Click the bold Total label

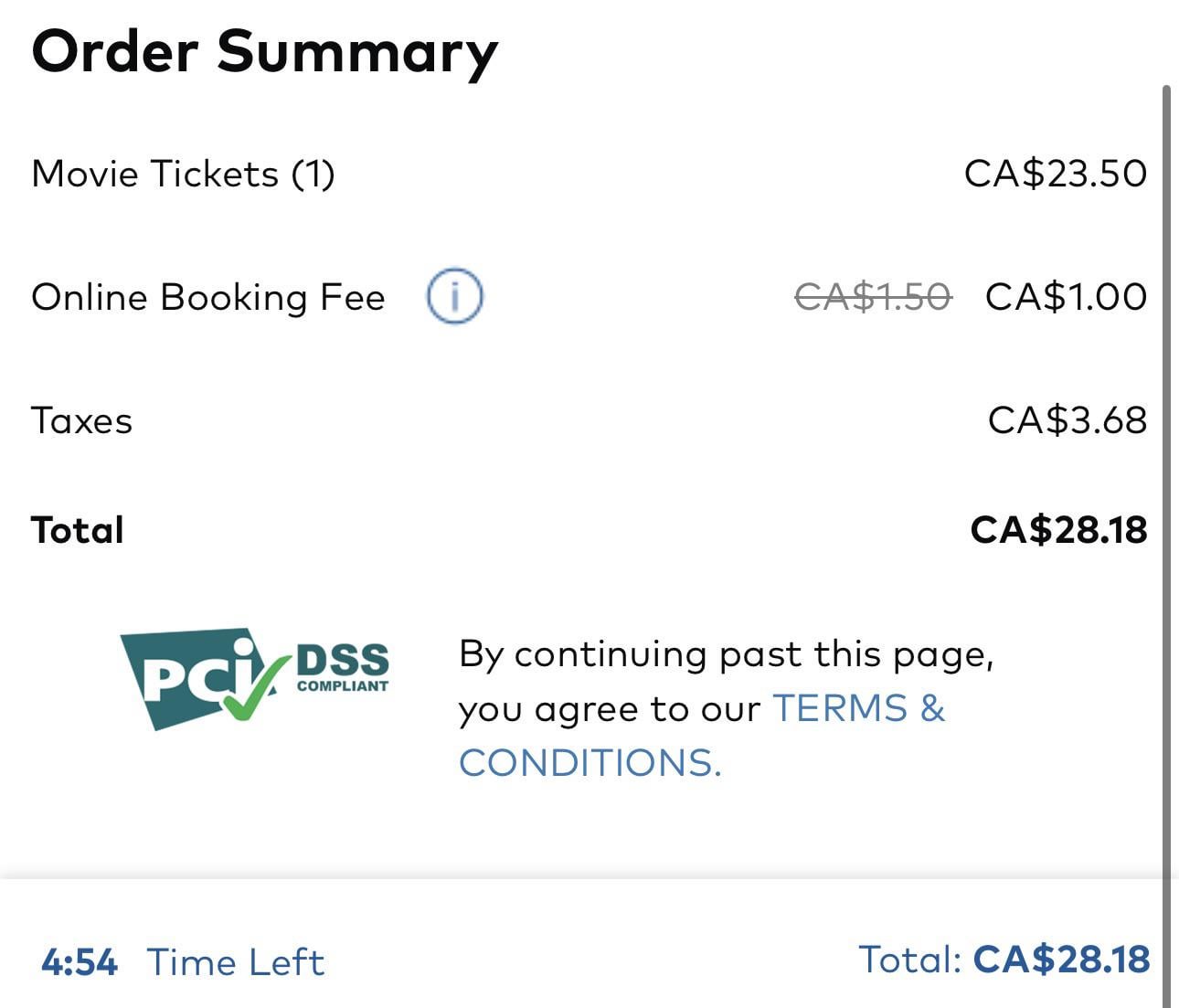(x=78, y=530)
